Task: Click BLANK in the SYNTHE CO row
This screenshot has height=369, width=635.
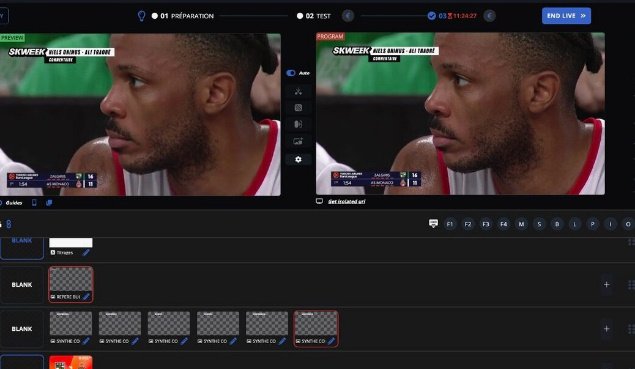Action: point(22,329)
